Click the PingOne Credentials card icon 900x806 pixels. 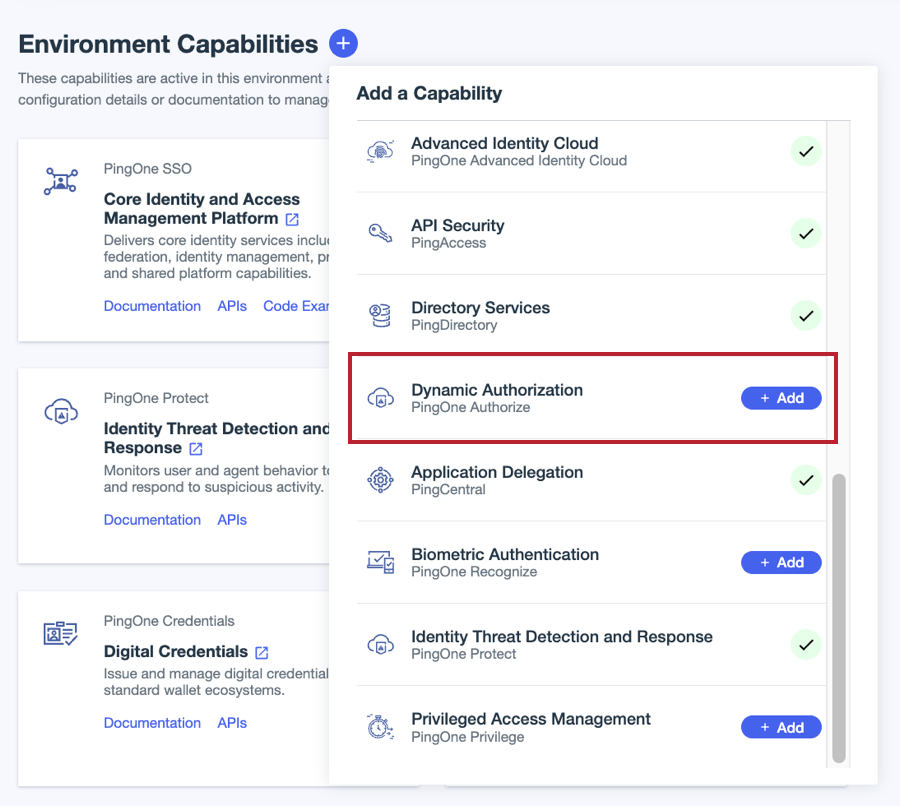(x=61, y=634)
